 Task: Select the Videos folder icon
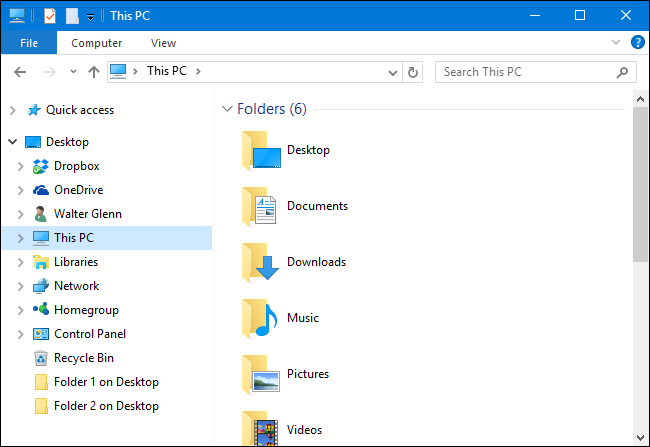pyautogui.click(x=260, y=428)
